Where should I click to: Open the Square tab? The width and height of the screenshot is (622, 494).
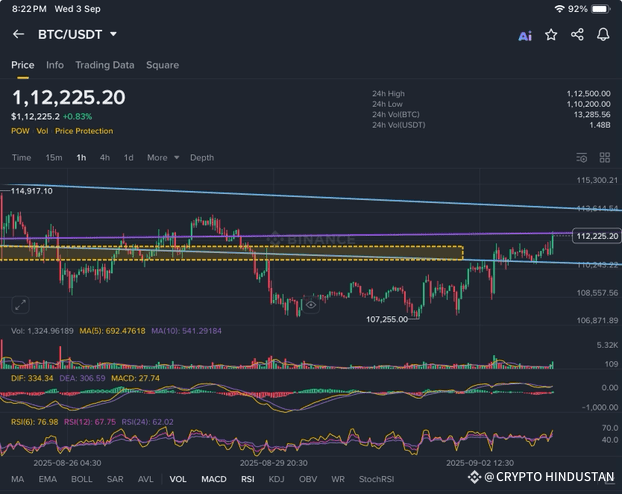click(x=162, y=65)
